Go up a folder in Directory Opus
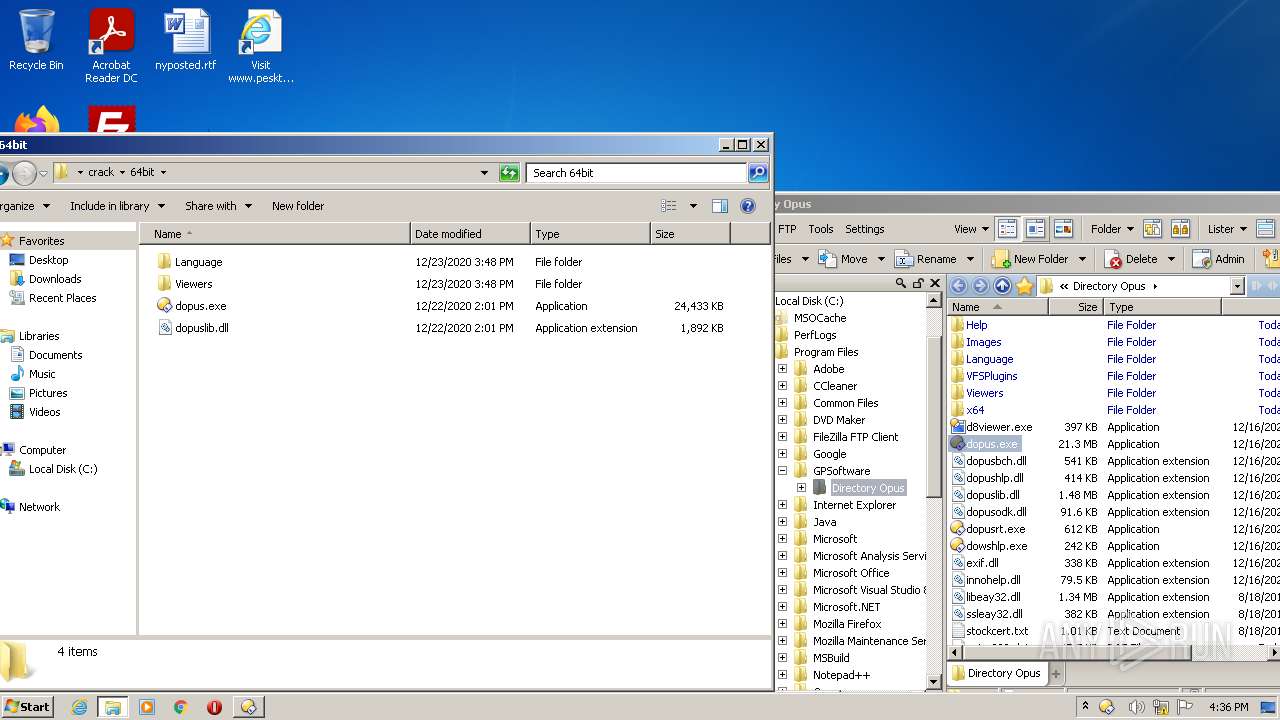This screenshot has height=720, width=1280. (x=1002, y=286)
